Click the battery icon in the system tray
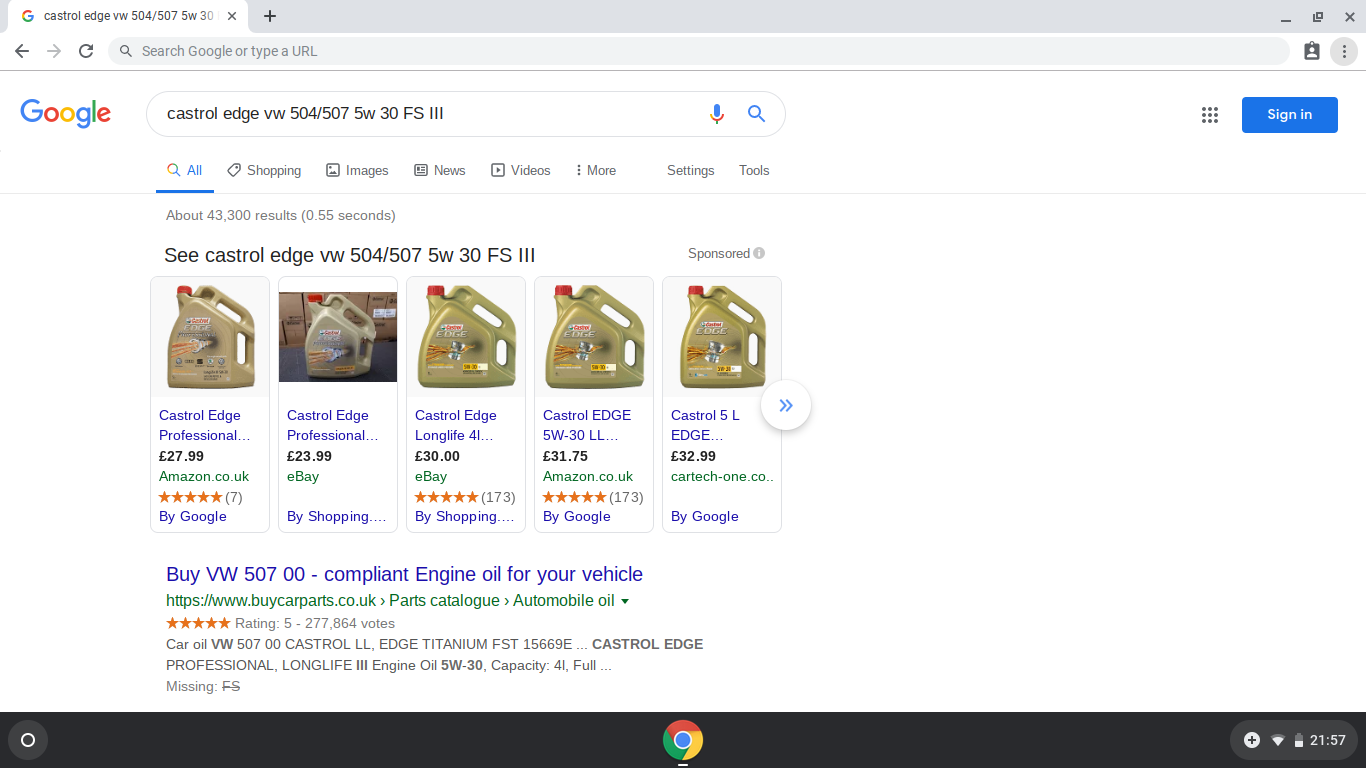This screenshot has height=768, width=1366. coord(1299,740)
